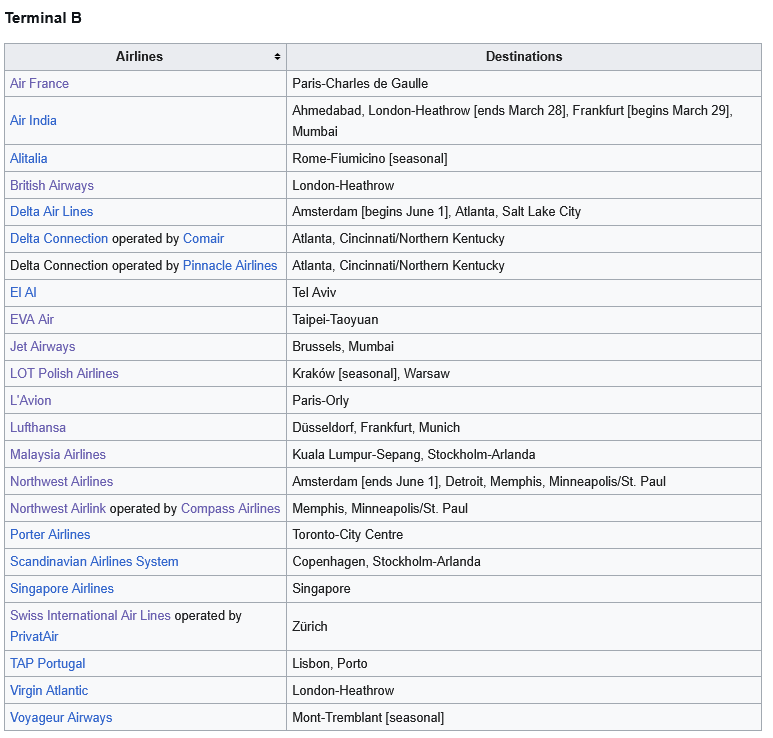Screen dimensions: 773x738
Task: Open the Compass Airlines link
Action: [x=230, y=509]
